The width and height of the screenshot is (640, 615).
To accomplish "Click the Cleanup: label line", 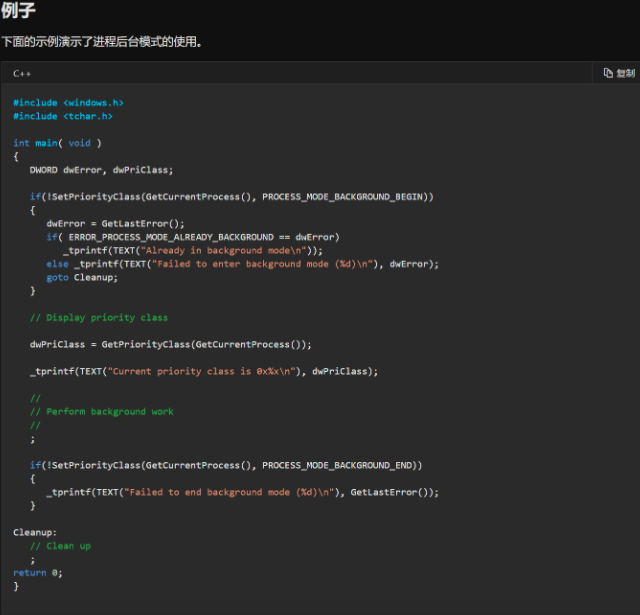I will coord(35,532).
